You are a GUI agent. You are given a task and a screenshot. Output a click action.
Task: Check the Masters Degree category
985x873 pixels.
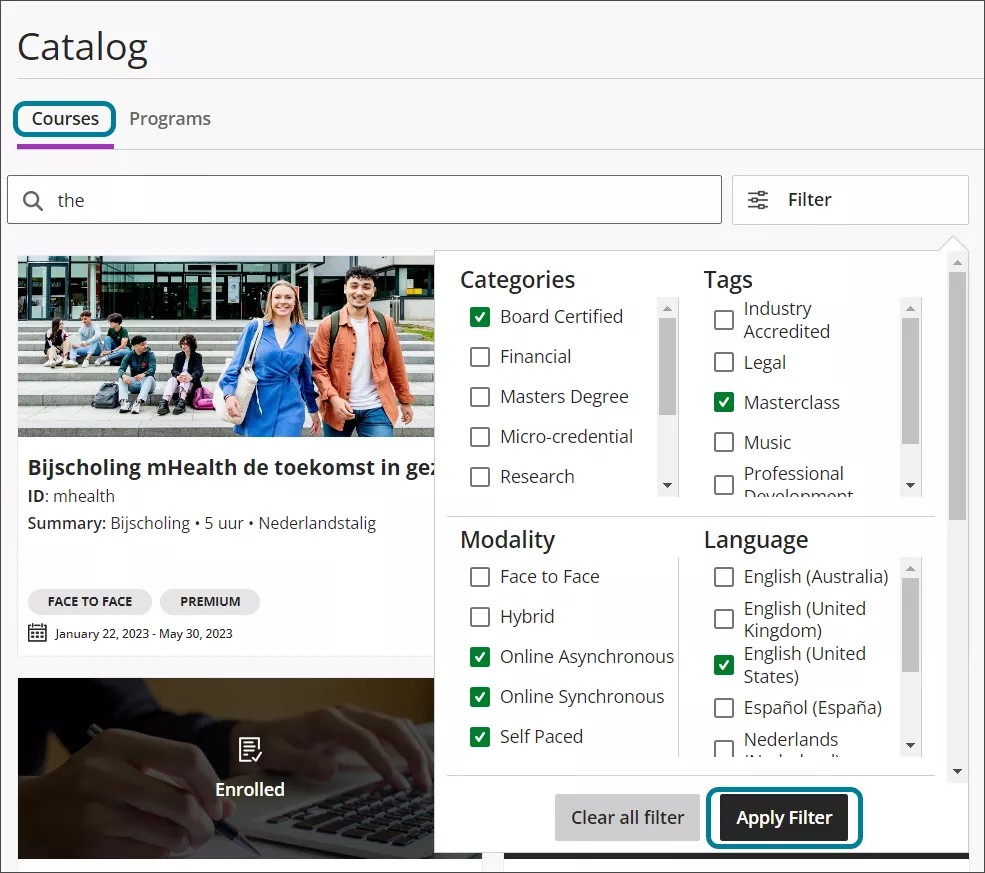point(479,396)
